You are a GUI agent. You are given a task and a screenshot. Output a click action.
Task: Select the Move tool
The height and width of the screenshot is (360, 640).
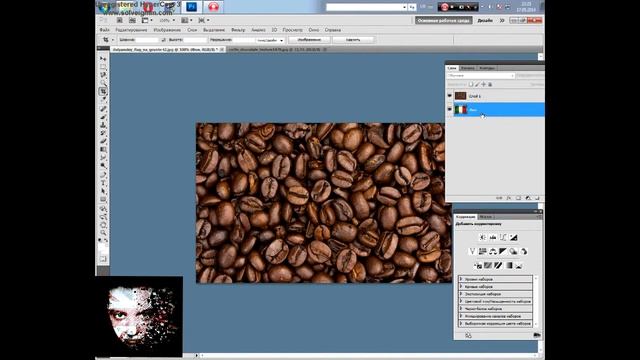103,58
